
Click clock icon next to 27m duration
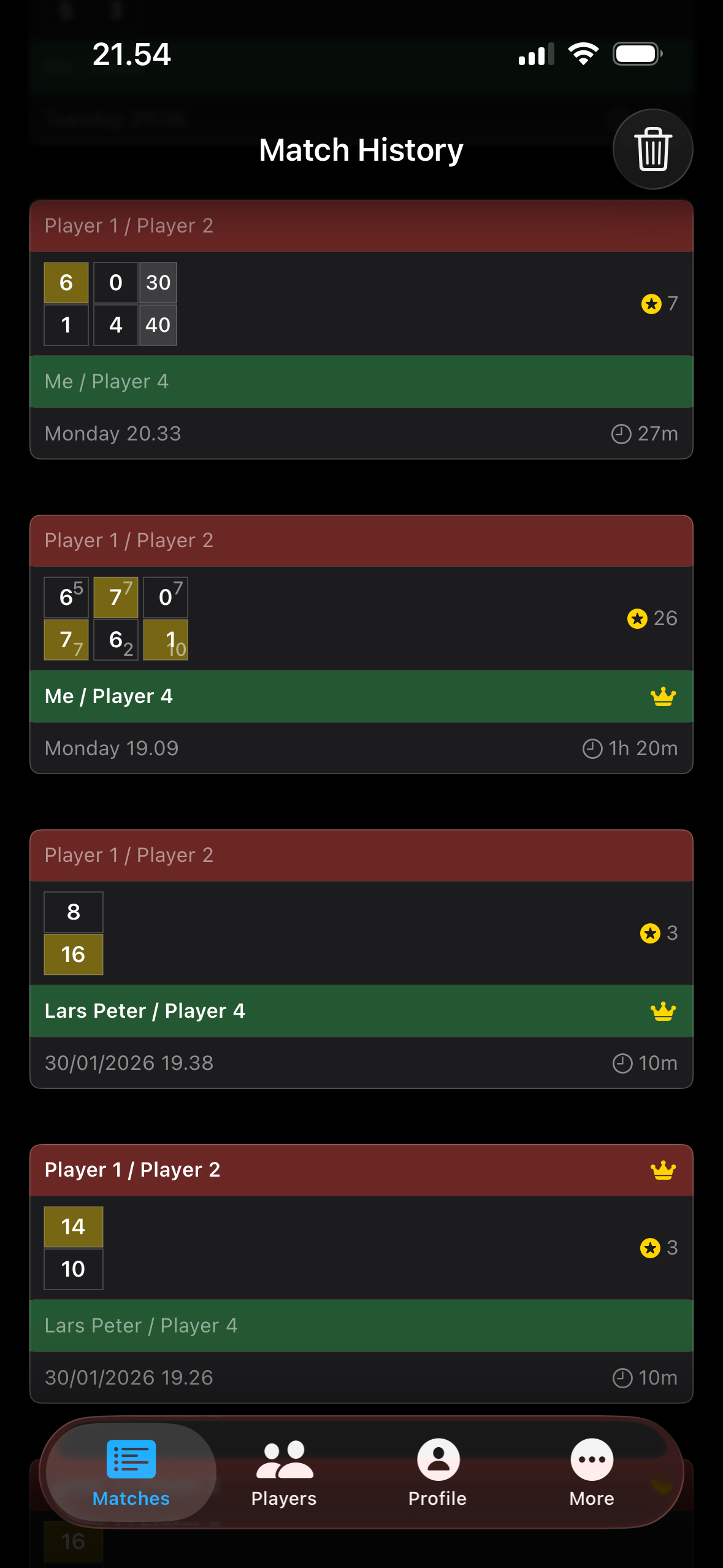pyautogui.click(x=621, y=434)
